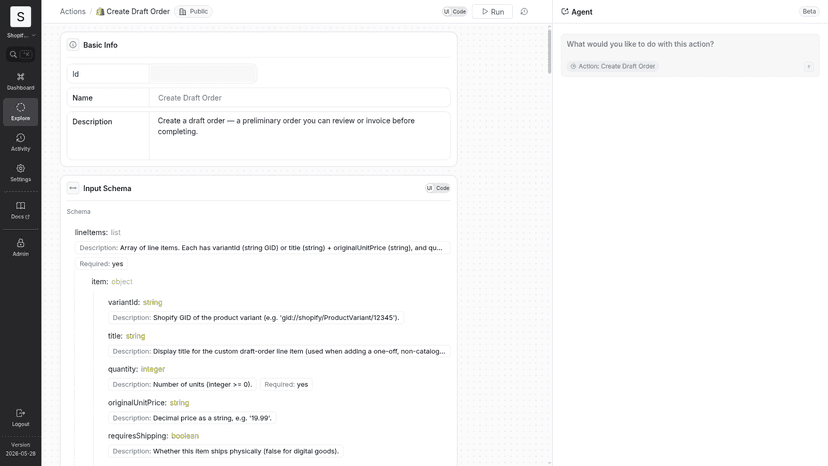828x466 pixels.
Task: Expand the Shopify workspace switcher dropdown
Action: 21,35
